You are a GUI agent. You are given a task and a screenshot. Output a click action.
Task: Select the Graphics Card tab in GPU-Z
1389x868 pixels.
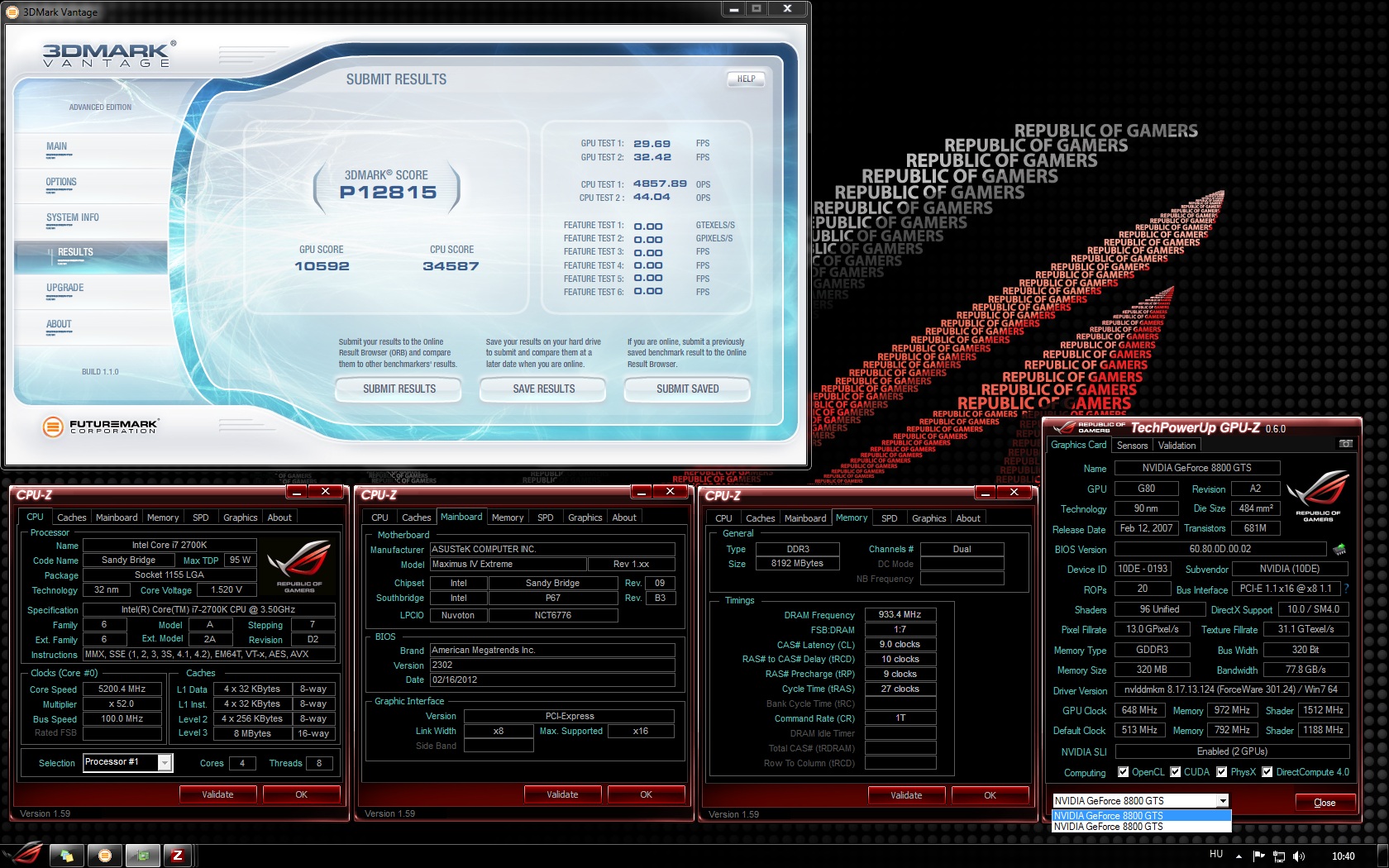pos(1078,445)
